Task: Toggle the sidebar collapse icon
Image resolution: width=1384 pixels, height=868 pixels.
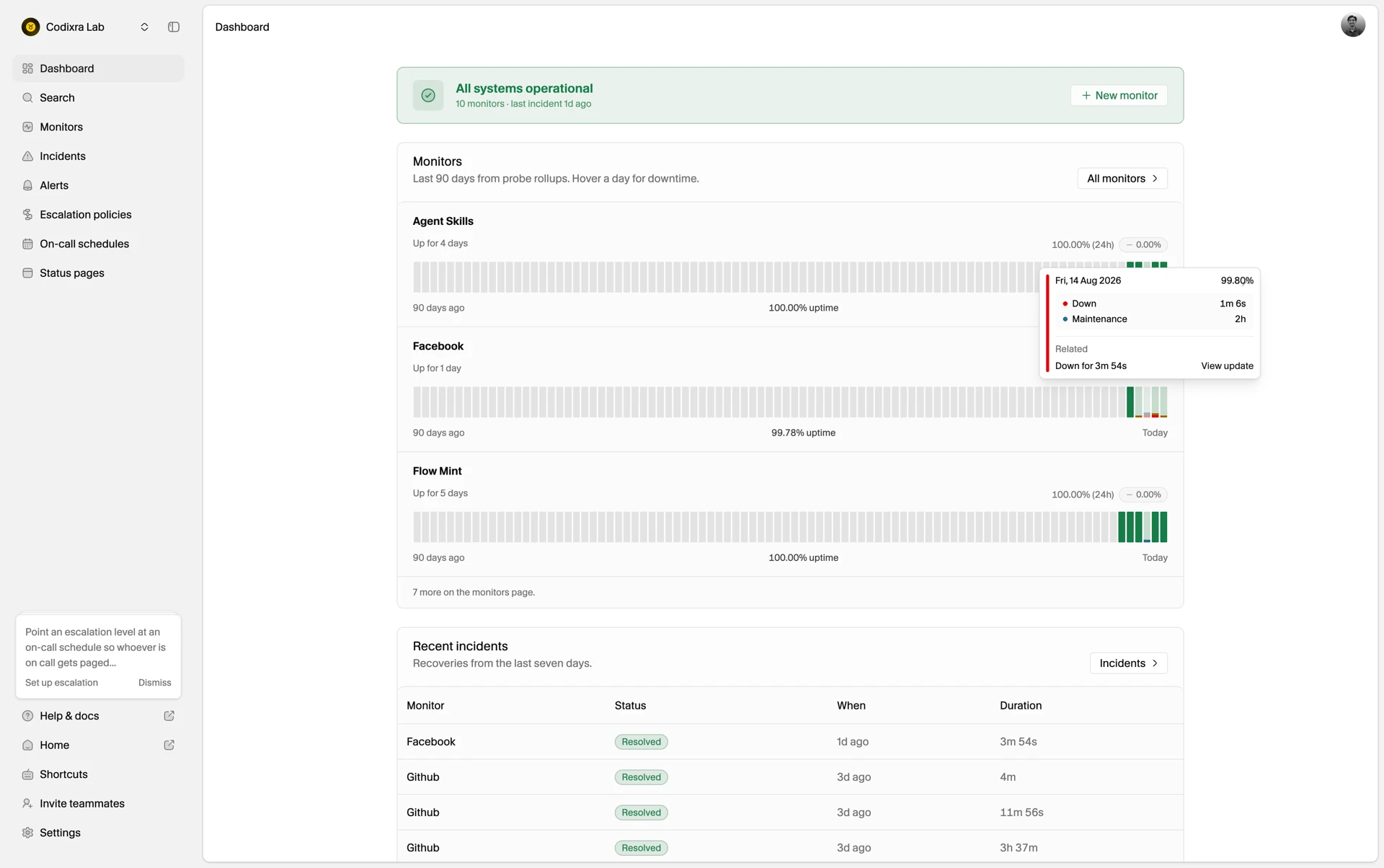Action: click(174, 27)
